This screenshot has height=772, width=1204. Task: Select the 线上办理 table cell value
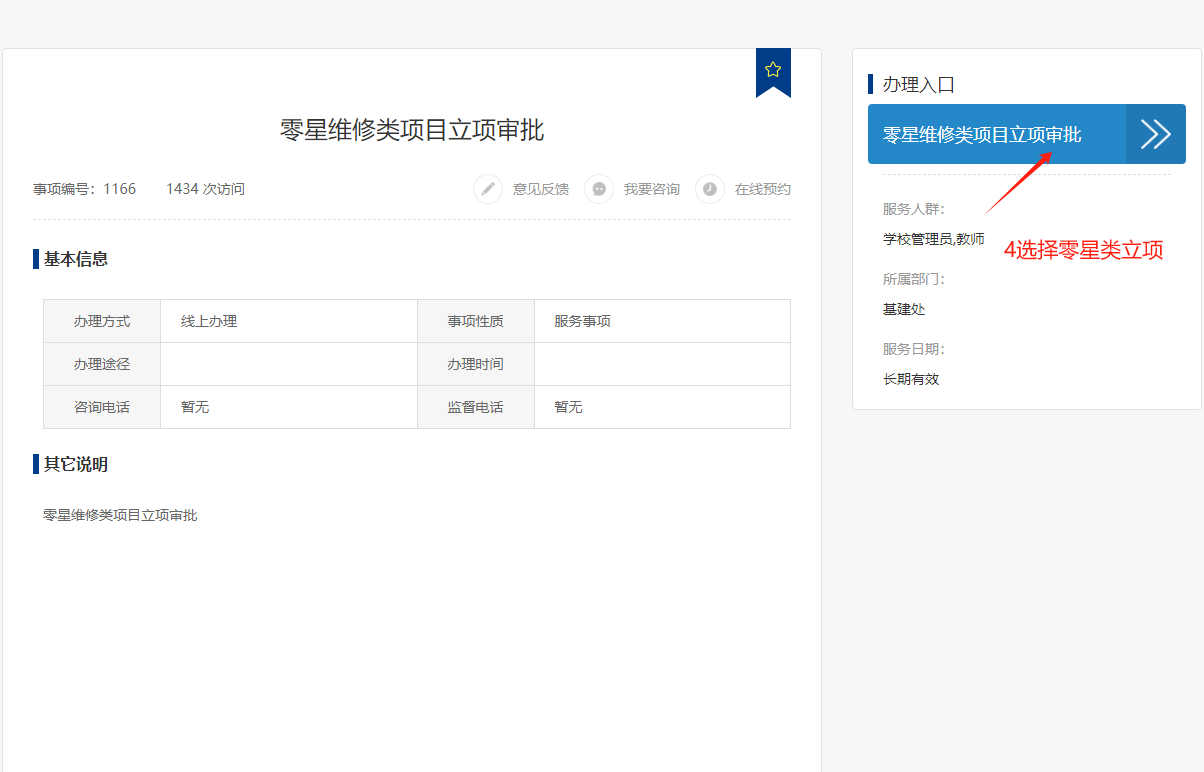coord(209,321)
